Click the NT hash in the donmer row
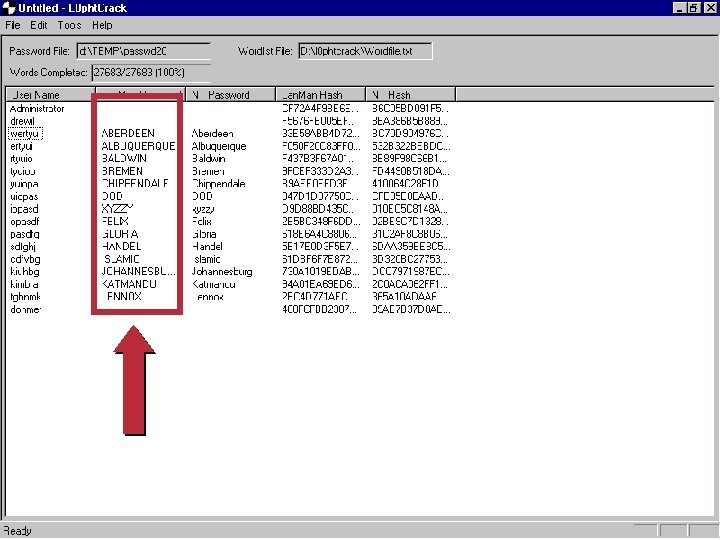 pyautogui.click(x=411, y=309)
